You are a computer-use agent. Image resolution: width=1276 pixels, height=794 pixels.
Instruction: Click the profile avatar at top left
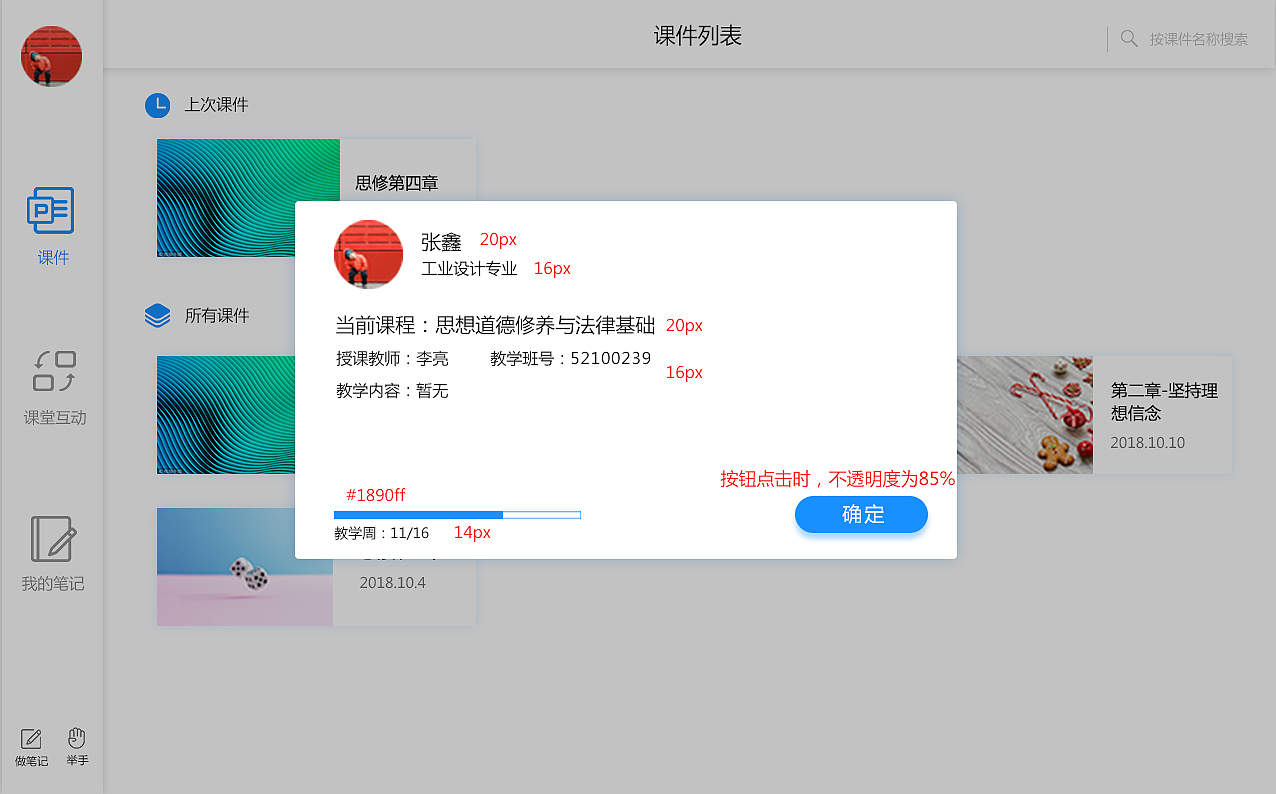51,56
